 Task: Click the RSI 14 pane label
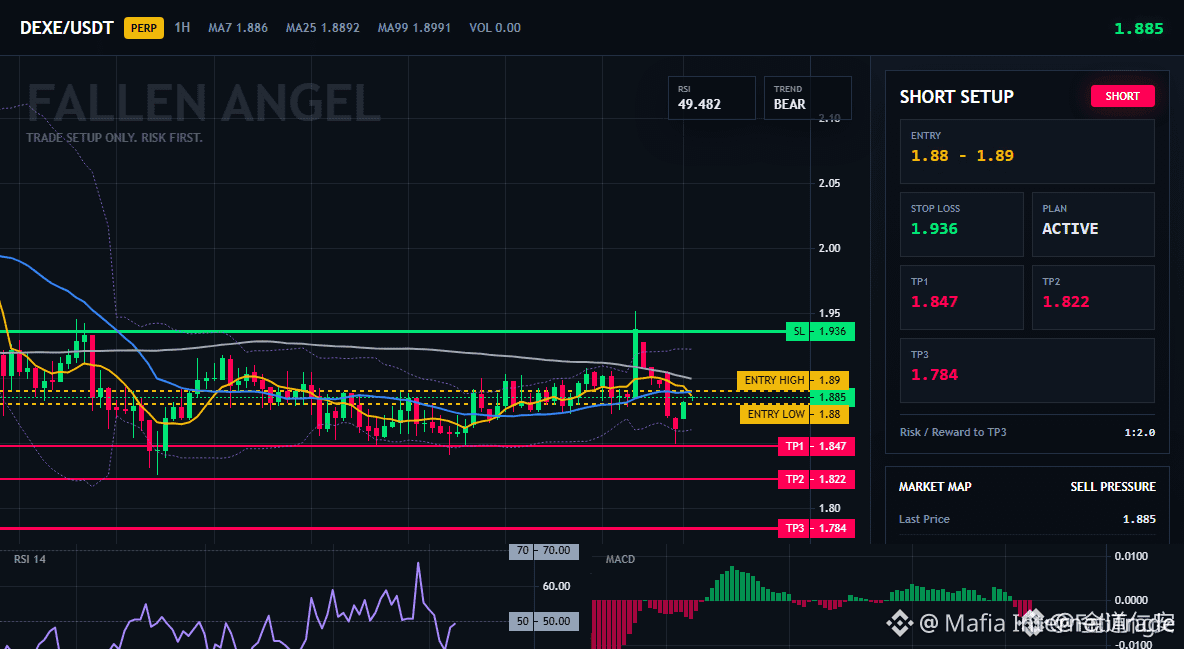[x=29, y=559]
